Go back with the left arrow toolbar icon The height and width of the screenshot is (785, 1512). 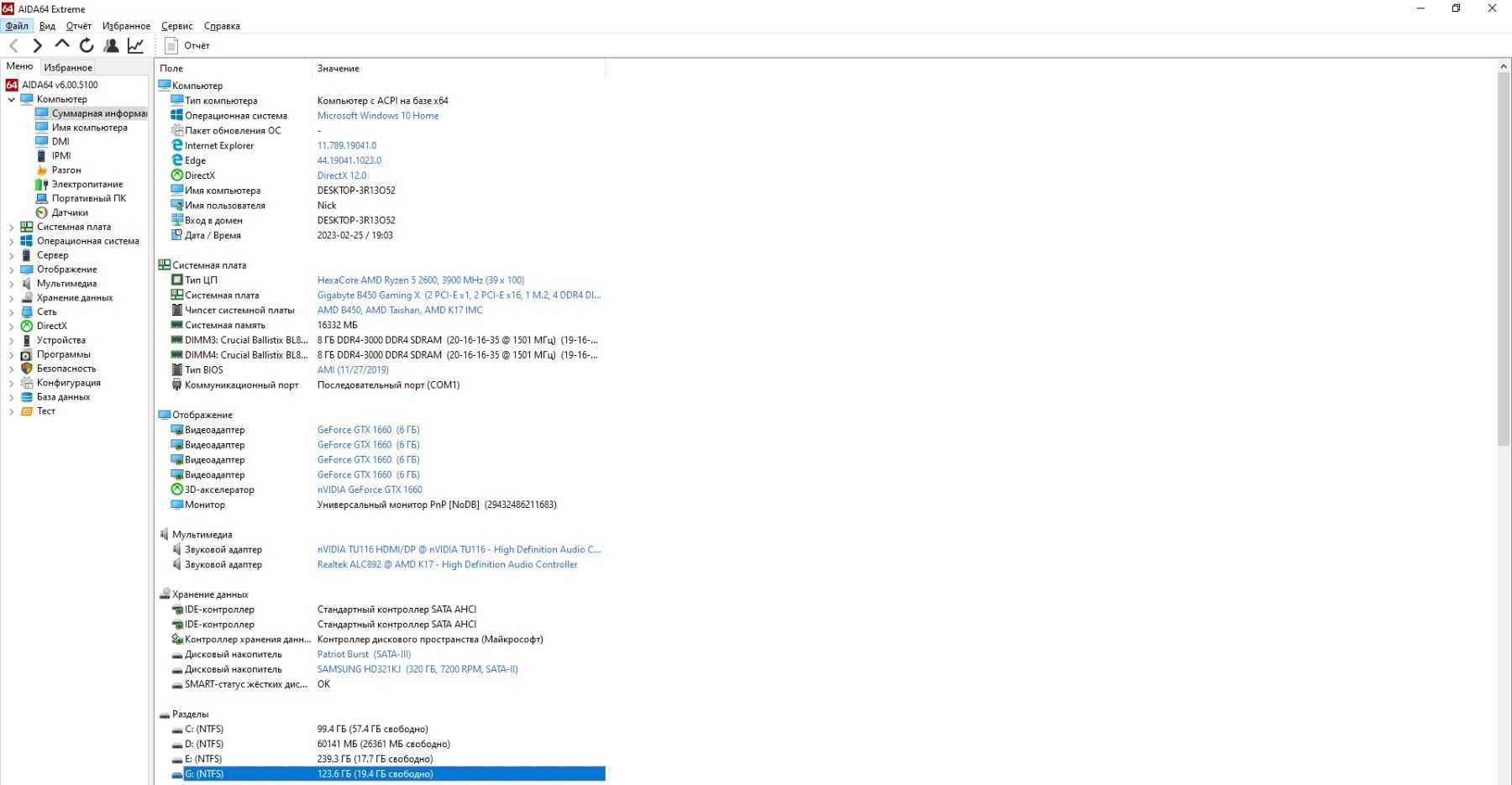tap(14, 45)
